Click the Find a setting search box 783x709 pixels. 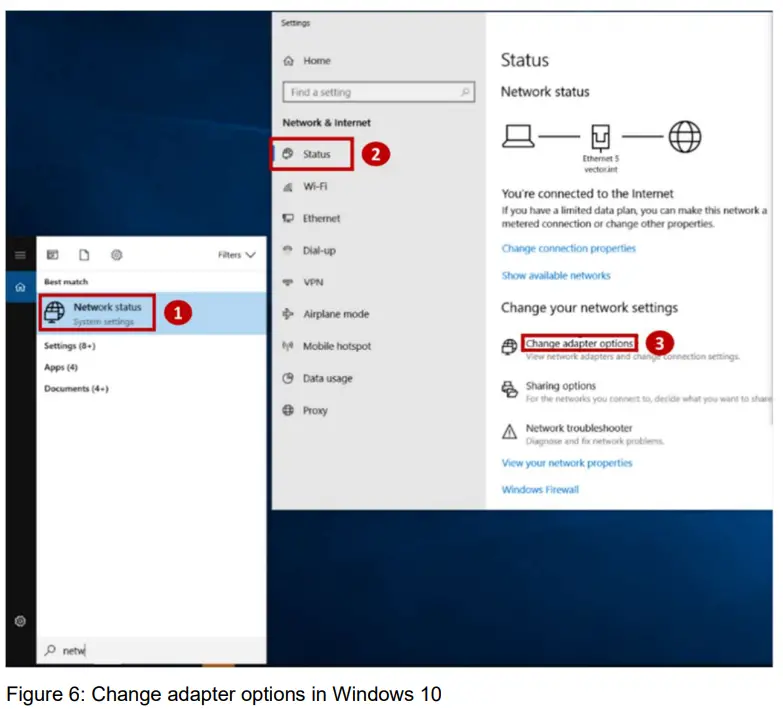(379, 92)
